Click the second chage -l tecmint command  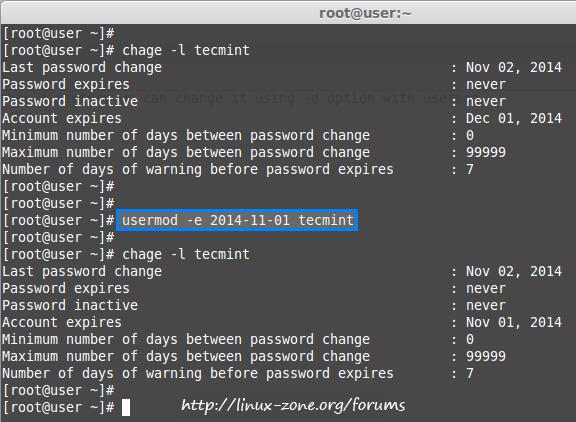(x=186, y=254)
